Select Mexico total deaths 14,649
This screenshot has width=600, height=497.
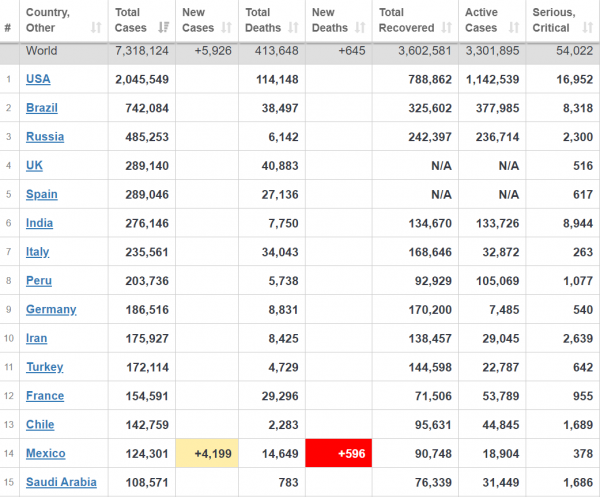(280, 453)
